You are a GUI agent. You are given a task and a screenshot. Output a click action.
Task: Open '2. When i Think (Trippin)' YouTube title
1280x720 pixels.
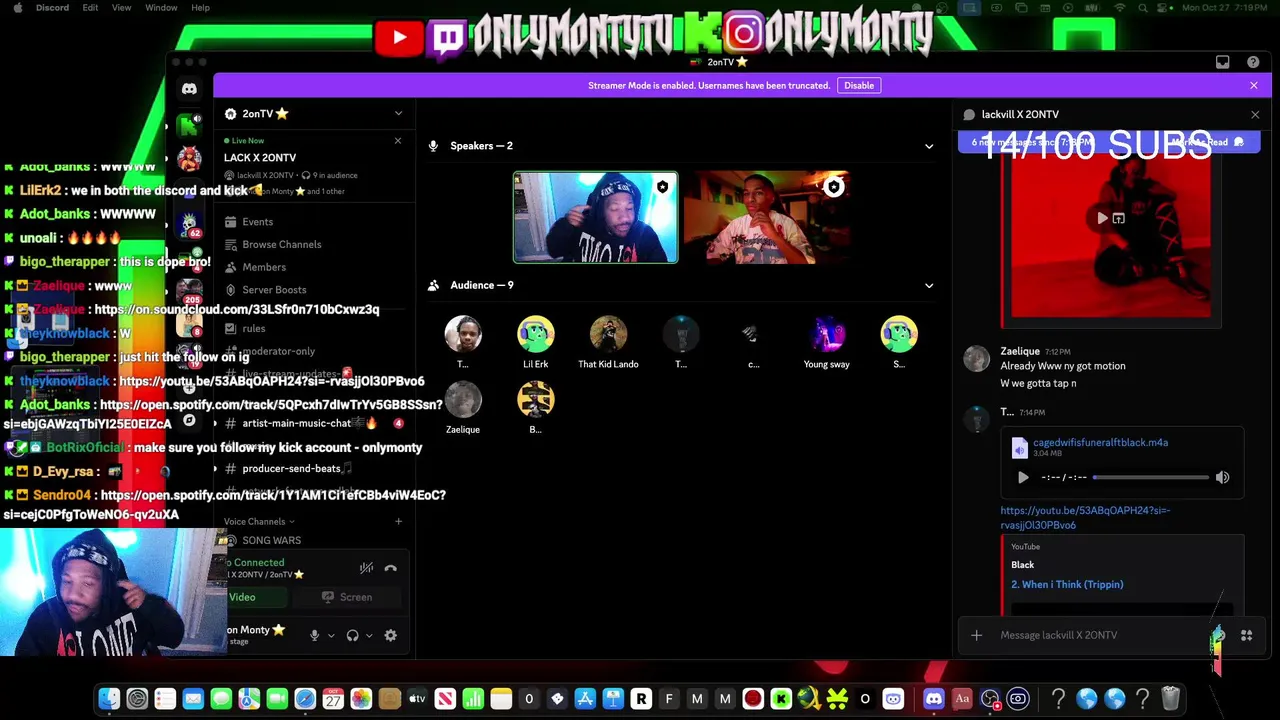[x=1067, y=584]
